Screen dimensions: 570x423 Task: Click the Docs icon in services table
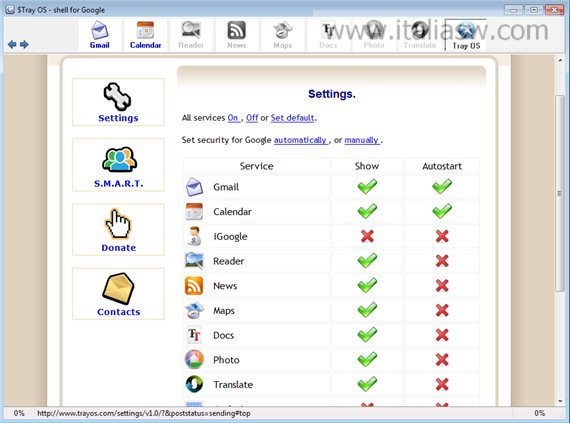[x=194, y=335]
